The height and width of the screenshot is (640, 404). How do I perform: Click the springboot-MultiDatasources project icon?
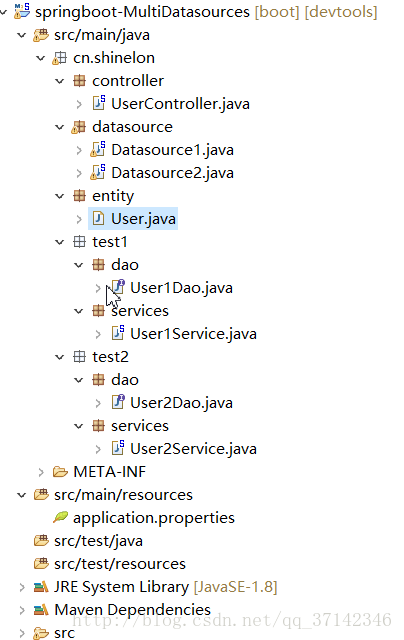pos(22,11)
